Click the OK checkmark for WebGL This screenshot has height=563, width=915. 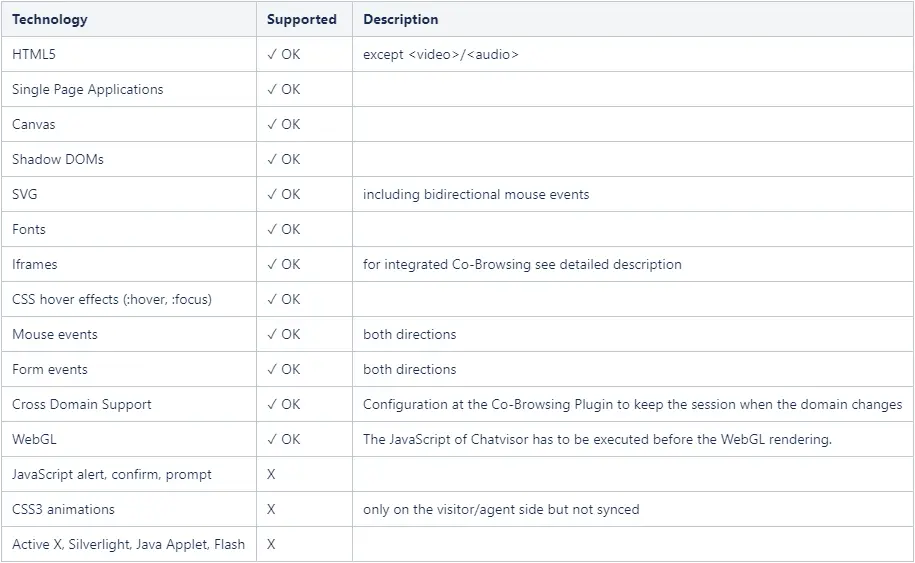(284, 439)
